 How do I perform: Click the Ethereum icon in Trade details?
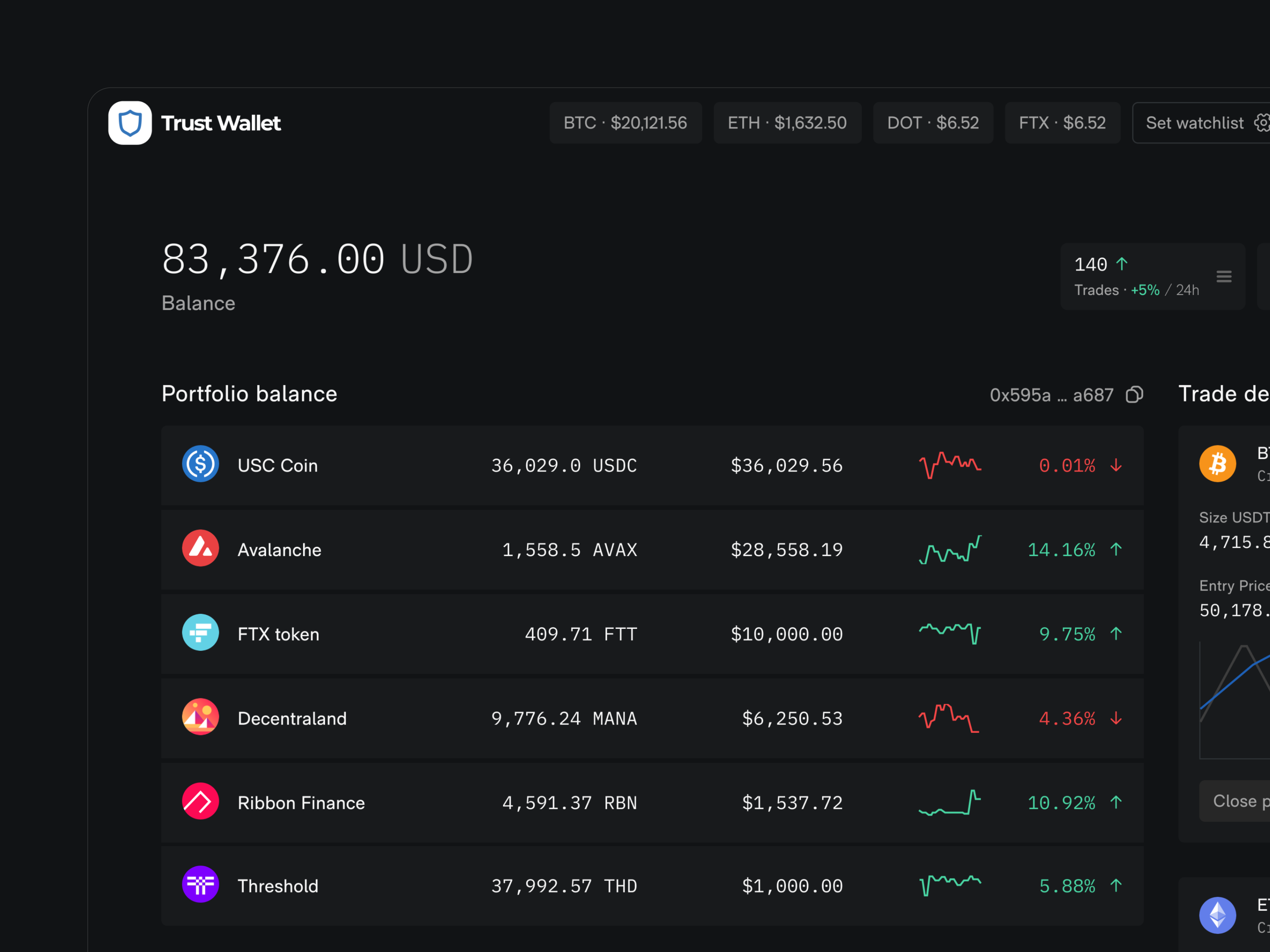1218,914
